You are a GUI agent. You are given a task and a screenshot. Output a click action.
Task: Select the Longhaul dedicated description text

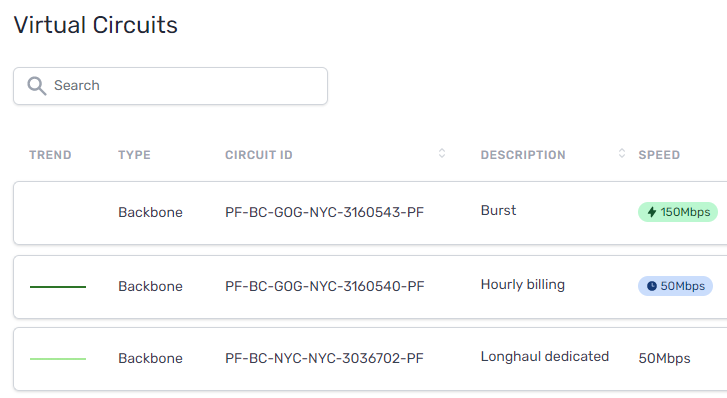[x=545, y=356]
